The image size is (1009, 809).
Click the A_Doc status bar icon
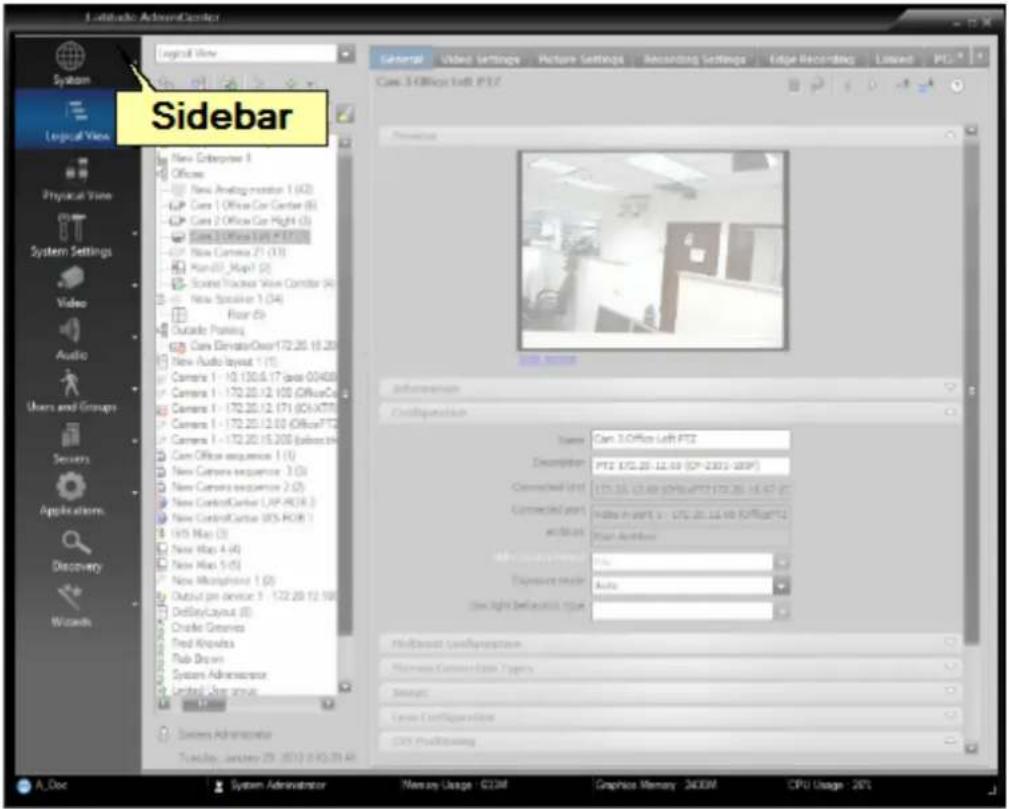point(24,785)
